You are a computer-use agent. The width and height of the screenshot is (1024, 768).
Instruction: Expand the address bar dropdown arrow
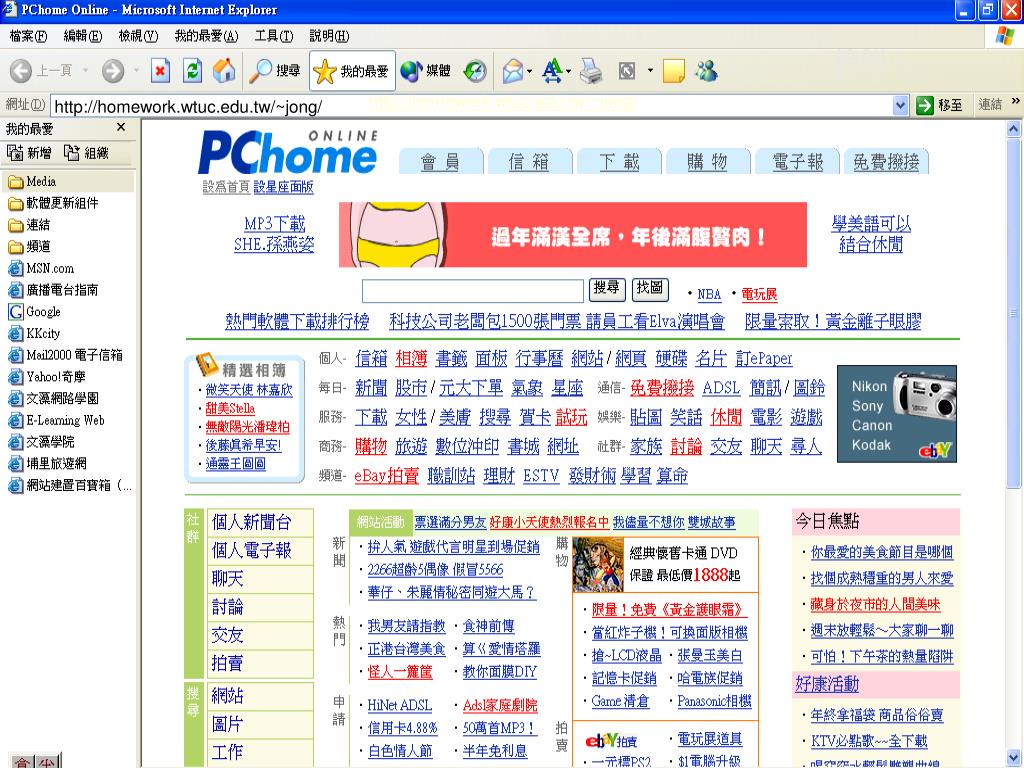pos(900,105)
